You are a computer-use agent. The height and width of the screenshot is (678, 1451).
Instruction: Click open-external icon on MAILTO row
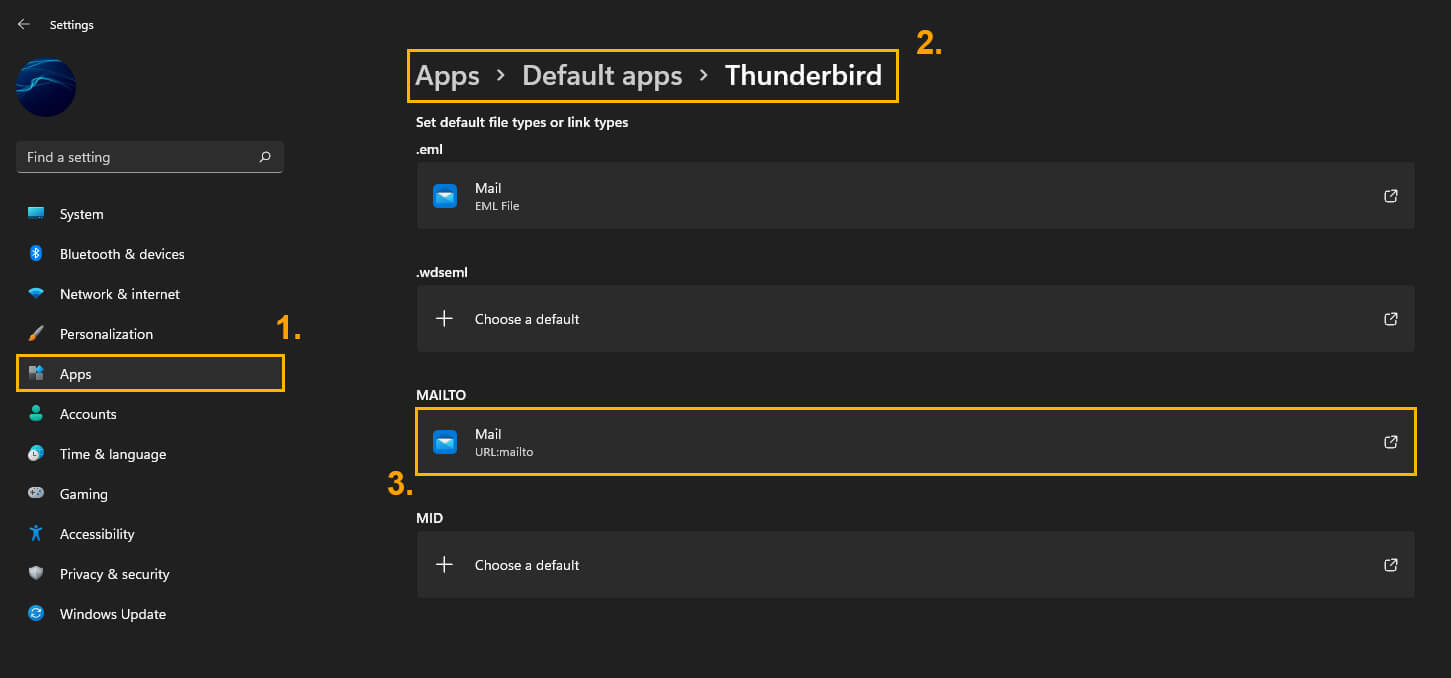point(1390,442)
